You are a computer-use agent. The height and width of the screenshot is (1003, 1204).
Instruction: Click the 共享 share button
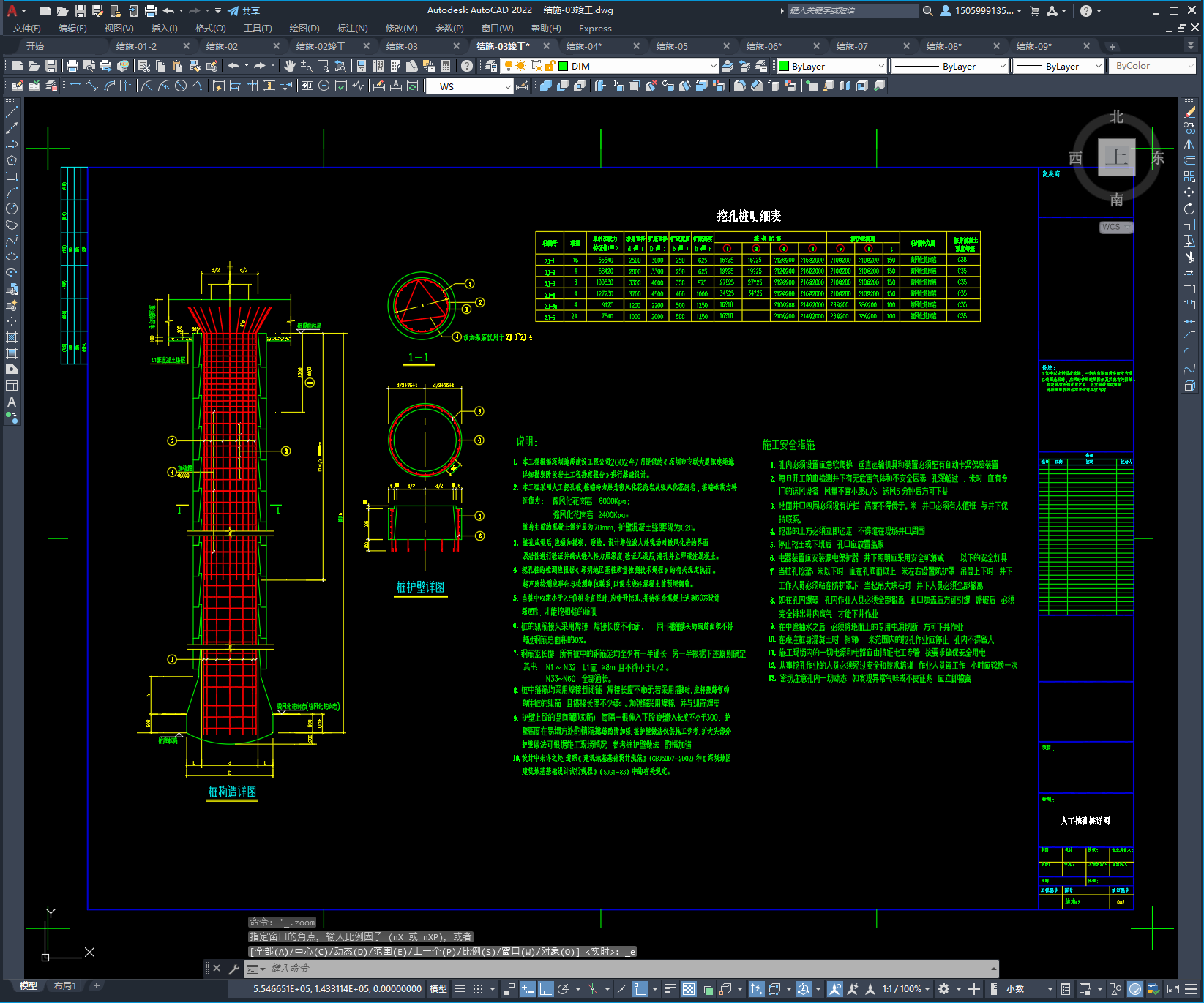point(244,11)
